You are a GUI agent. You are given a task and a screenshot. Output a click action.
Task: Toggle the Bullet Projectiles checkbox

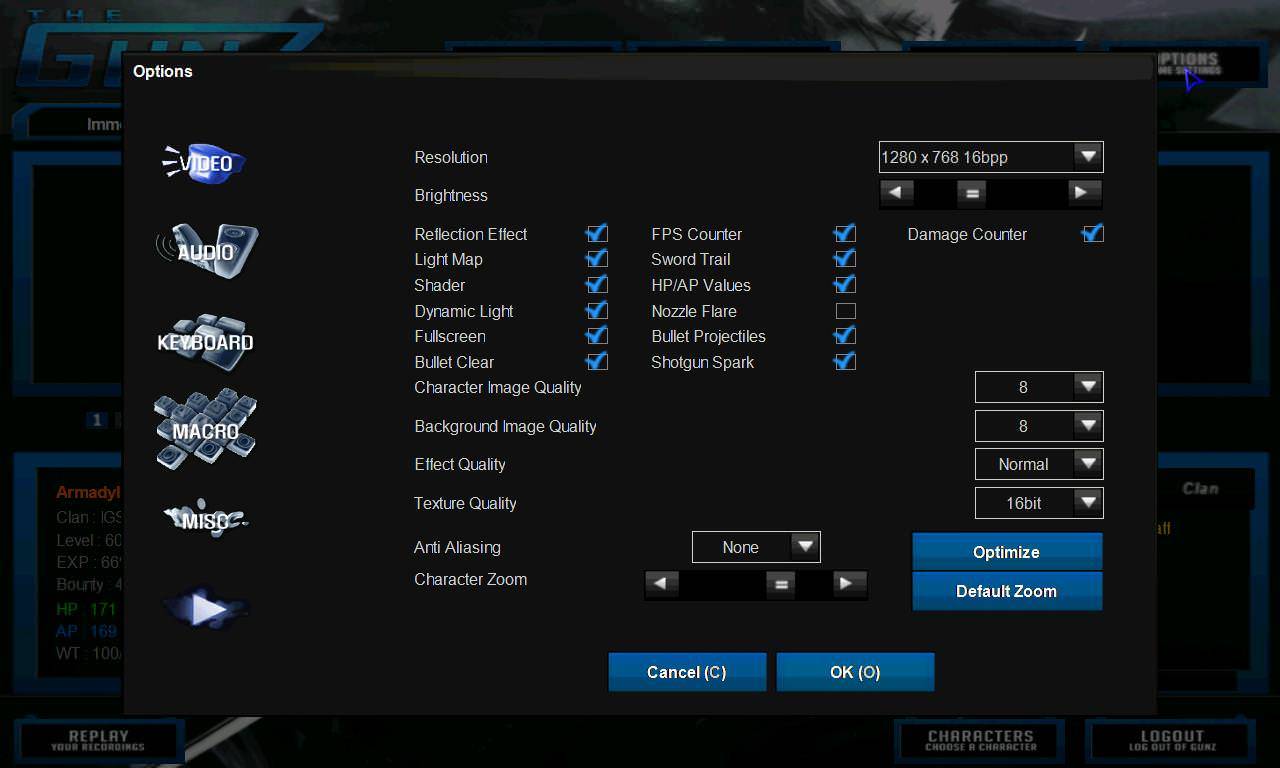(845, 336)
